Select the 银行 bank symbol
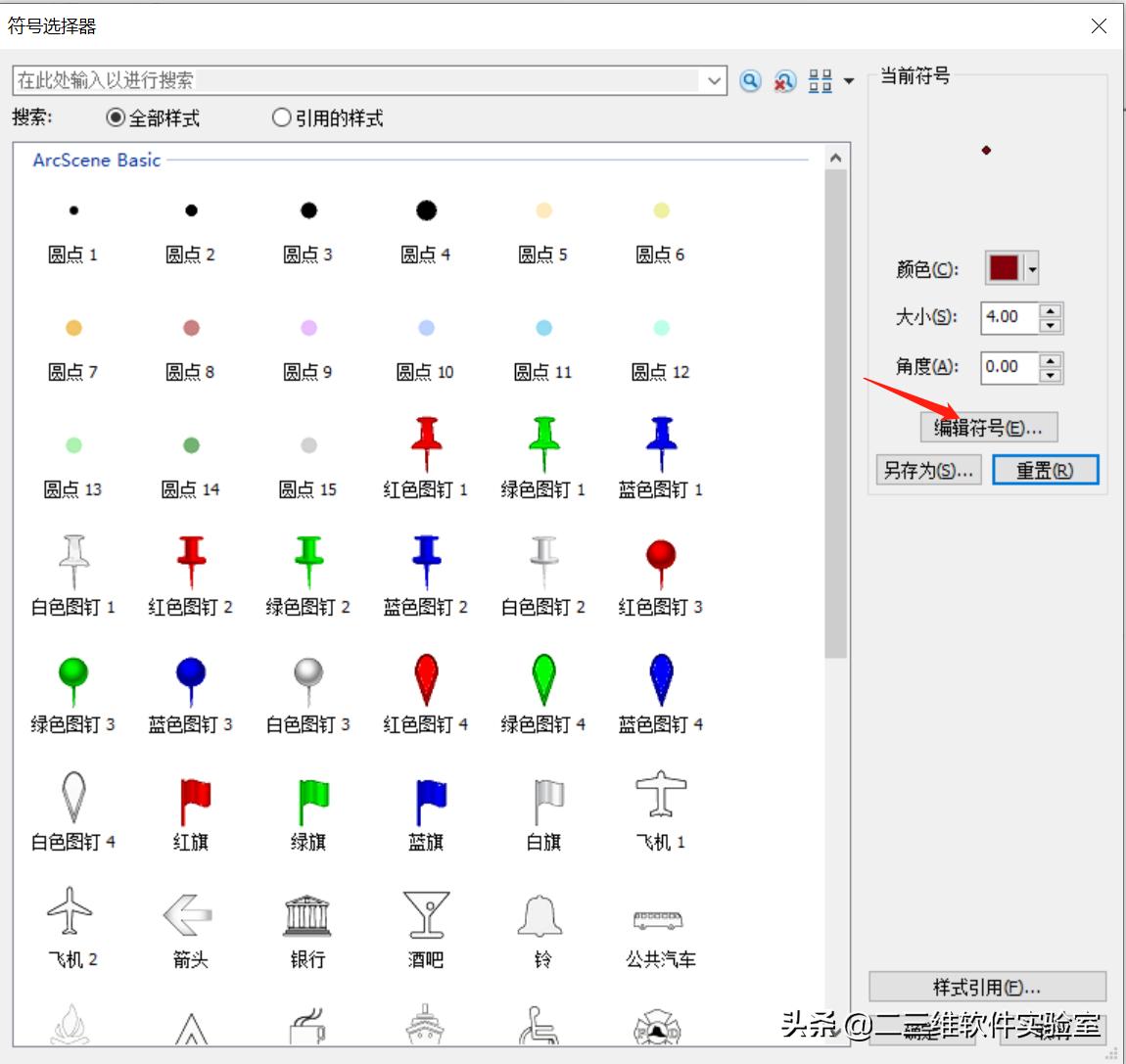Screen dimensions: 1126x1064 (307, 913)
